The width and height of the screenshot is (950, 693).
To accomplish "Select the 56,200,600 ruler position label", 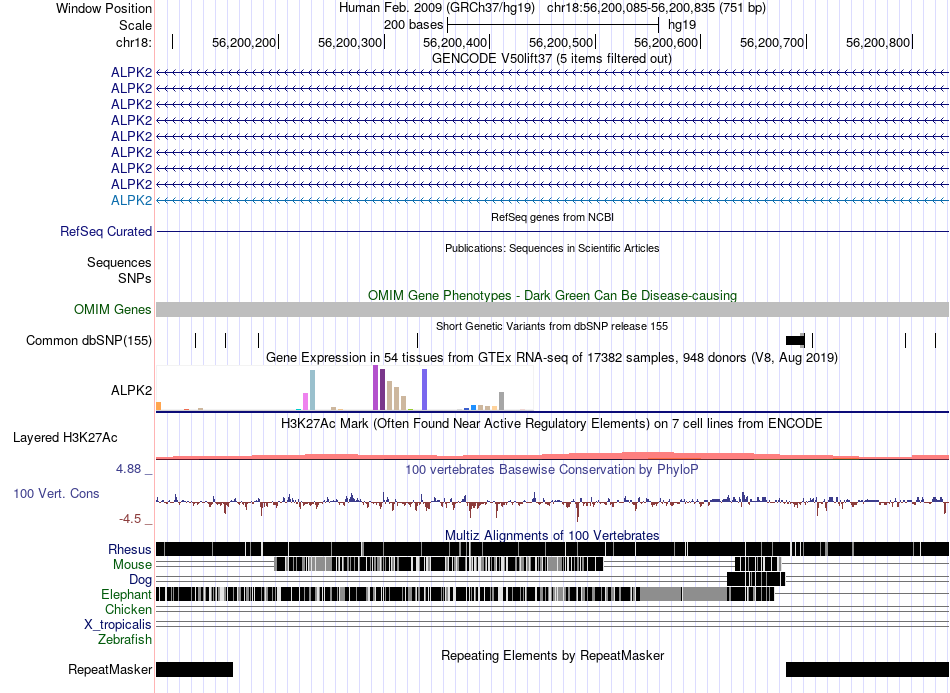I will tap(666, 42).
